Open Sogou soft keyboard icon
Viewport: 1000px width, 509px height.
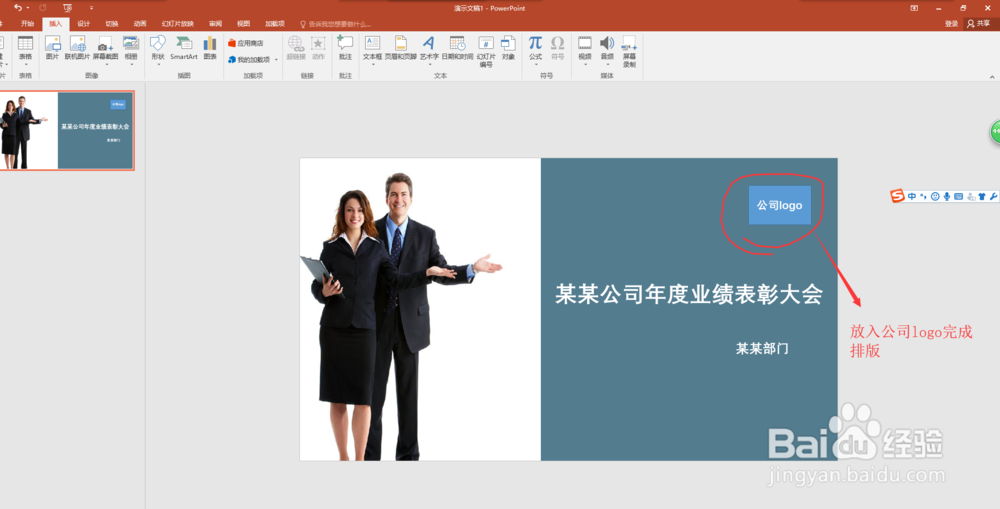tap(959, 196)
